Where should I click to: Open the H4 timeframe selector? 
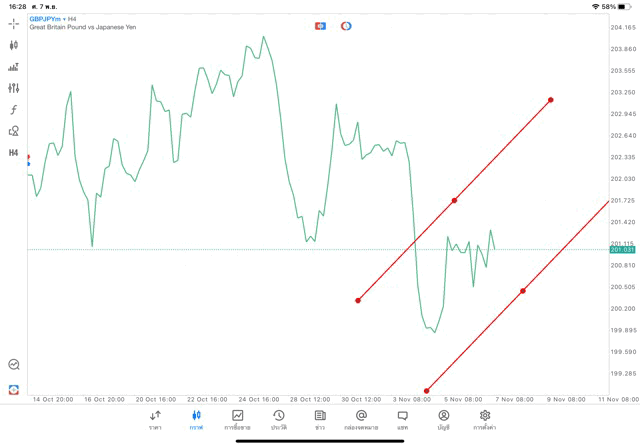14,153
